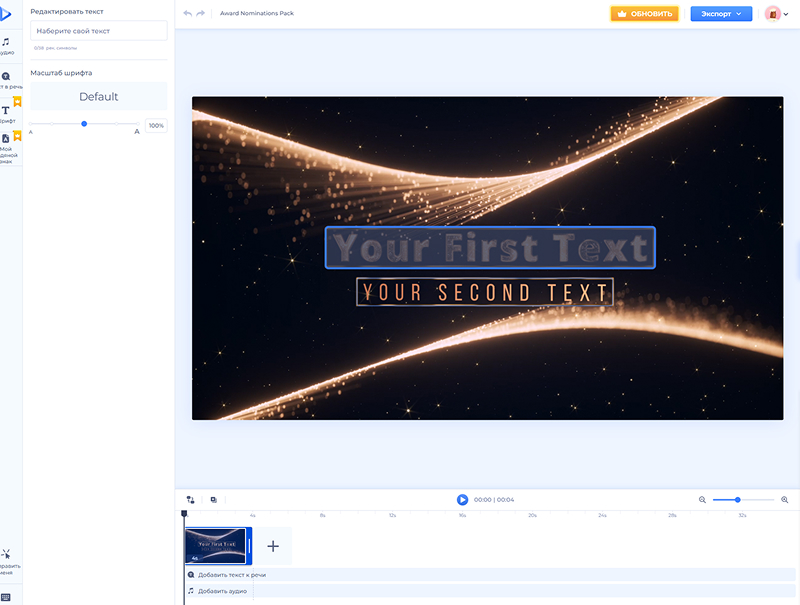Click the undo arrow icon
Screen dimensions: 800x605
(x=187, y=14)
